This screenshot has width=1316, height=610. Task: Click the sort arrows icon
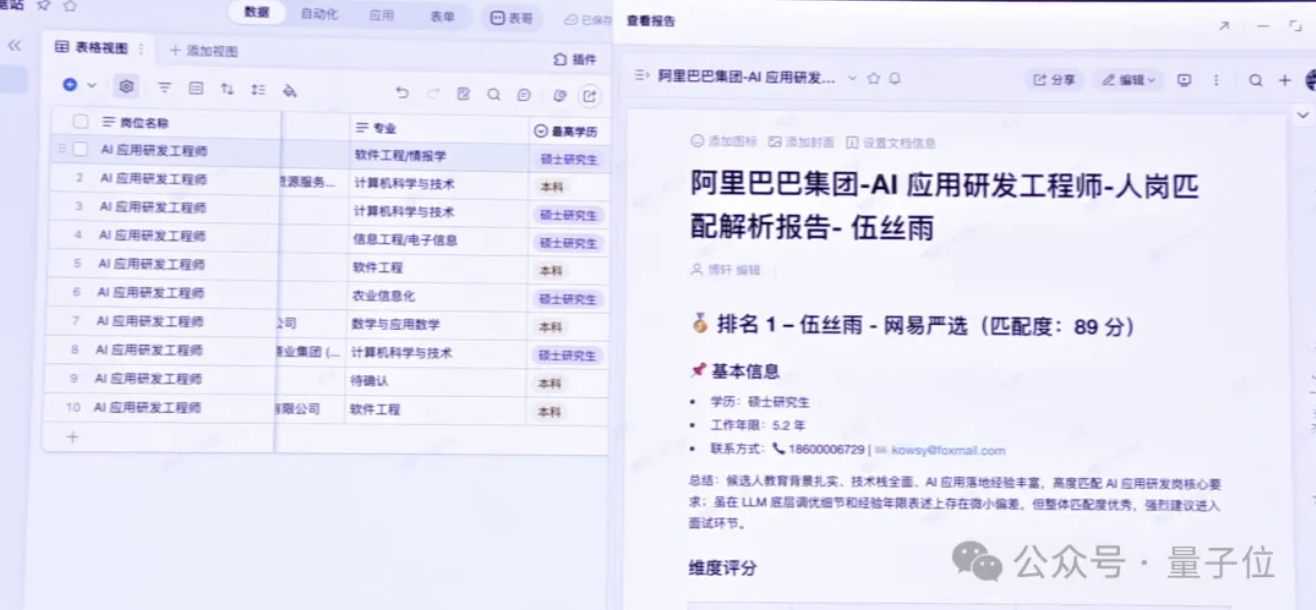pos(227,89)
